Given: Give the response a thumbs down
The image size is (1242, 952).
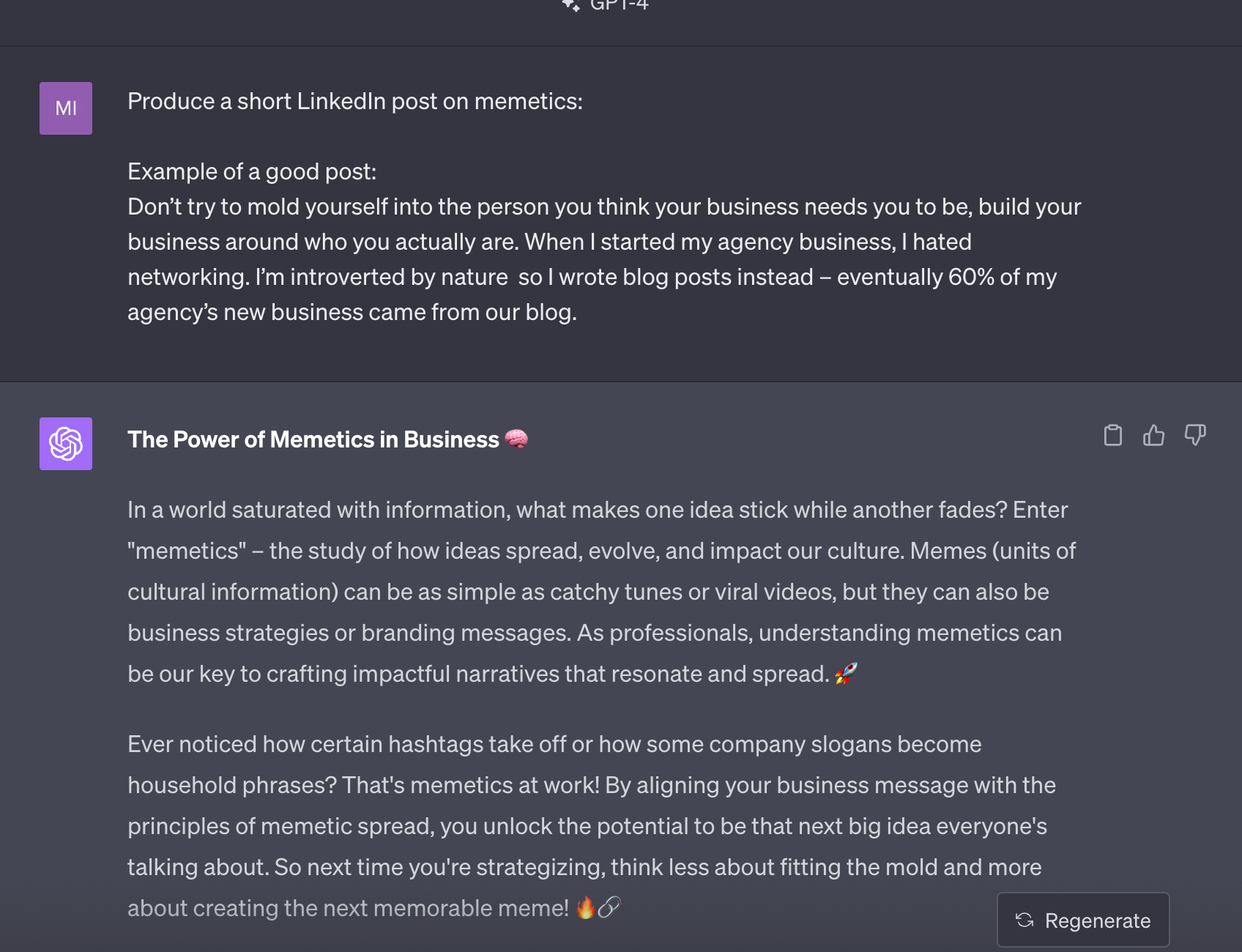Looking at the screenshot, I should coord(1195,435).
